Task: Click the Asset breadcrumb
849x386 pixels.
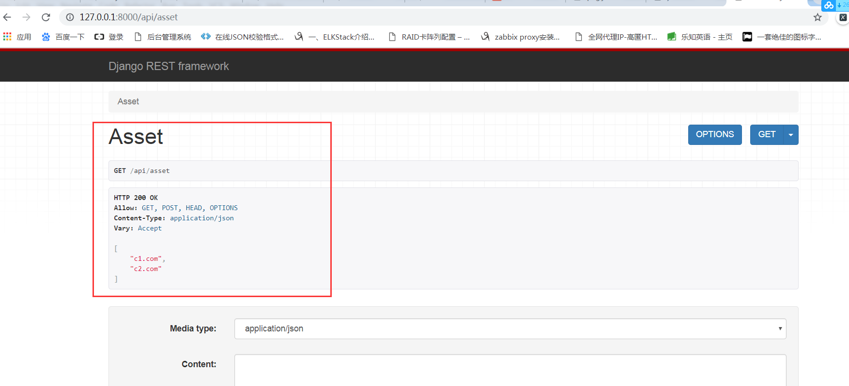Action: click(128, 101)
